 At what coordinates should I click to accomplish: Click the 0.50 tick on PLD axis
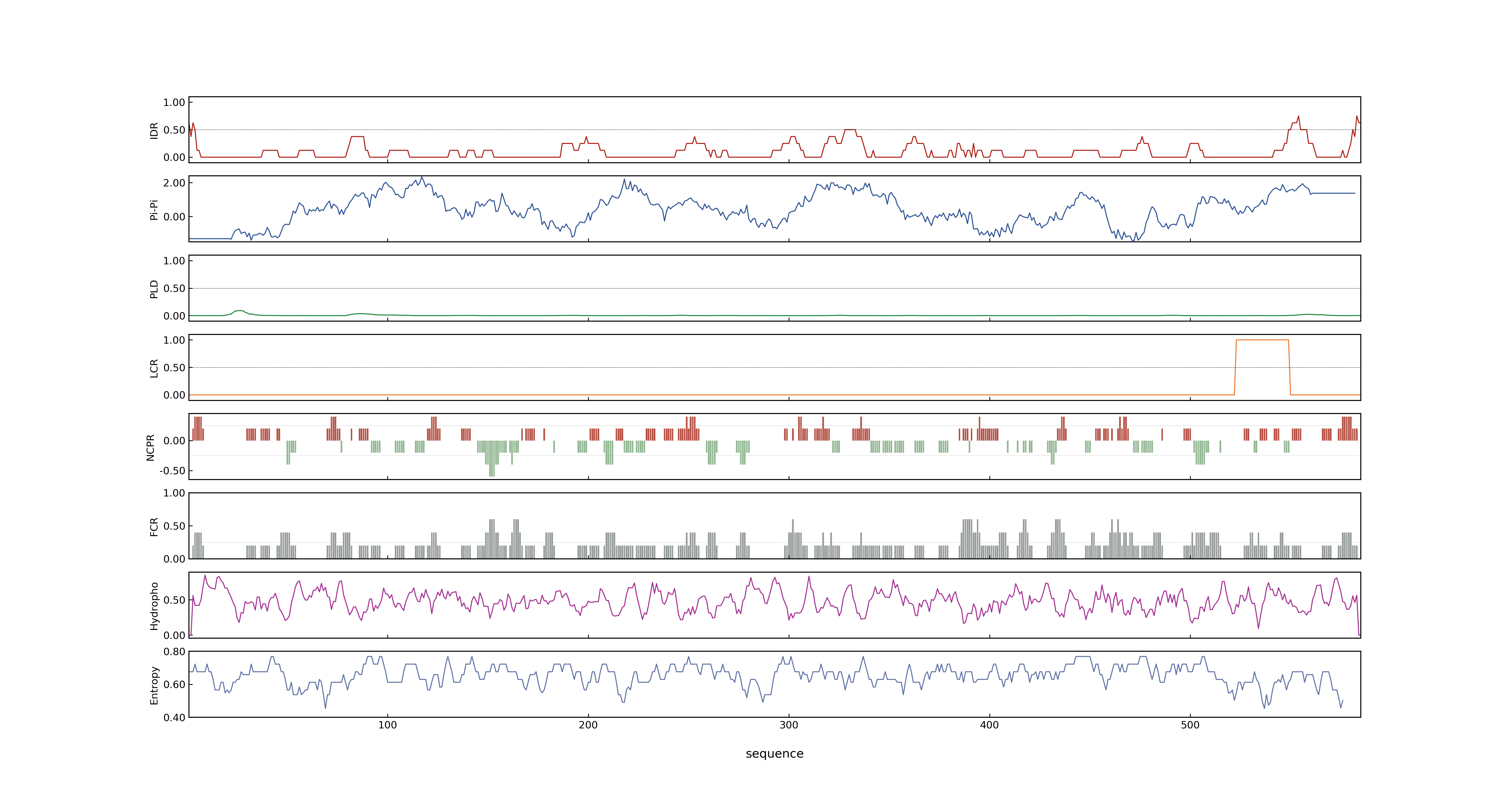tap(174, 288)
